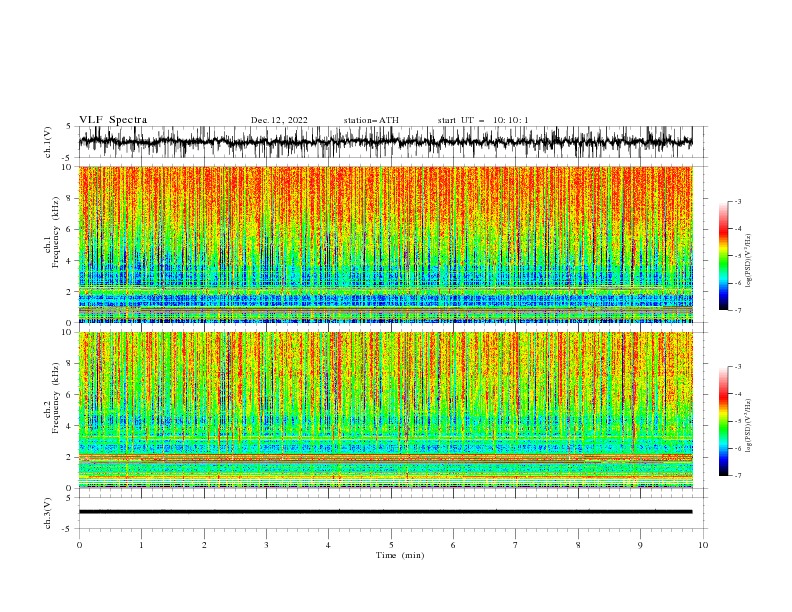Click the ch.1 spectrogram plot
The width and height of the screenshot is (792, 612).
pyautogui.click(x=385, y=244)
